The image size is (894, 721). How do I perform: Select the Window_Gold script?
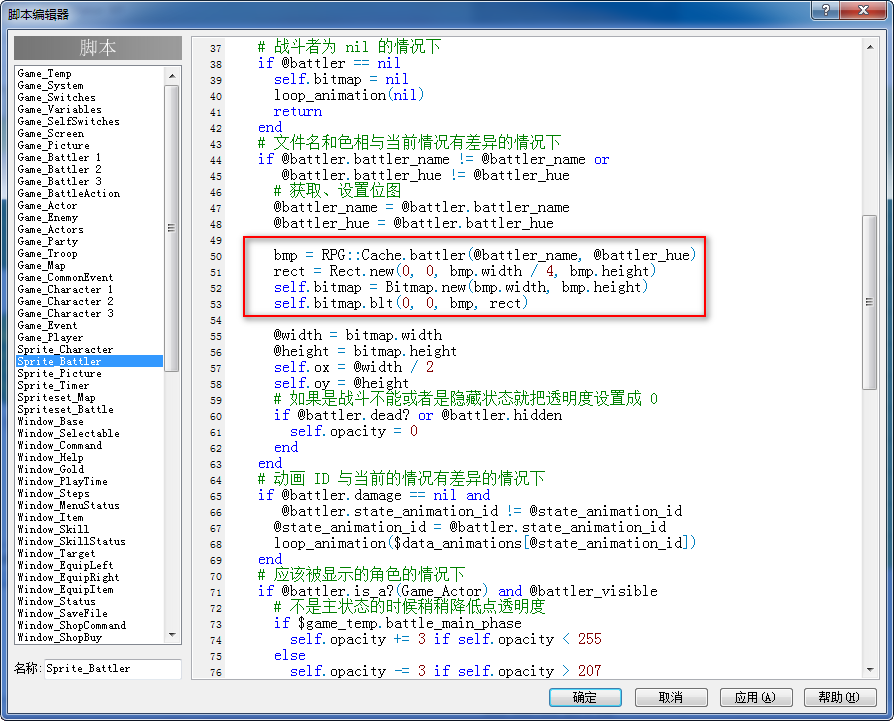coord(51,469)
